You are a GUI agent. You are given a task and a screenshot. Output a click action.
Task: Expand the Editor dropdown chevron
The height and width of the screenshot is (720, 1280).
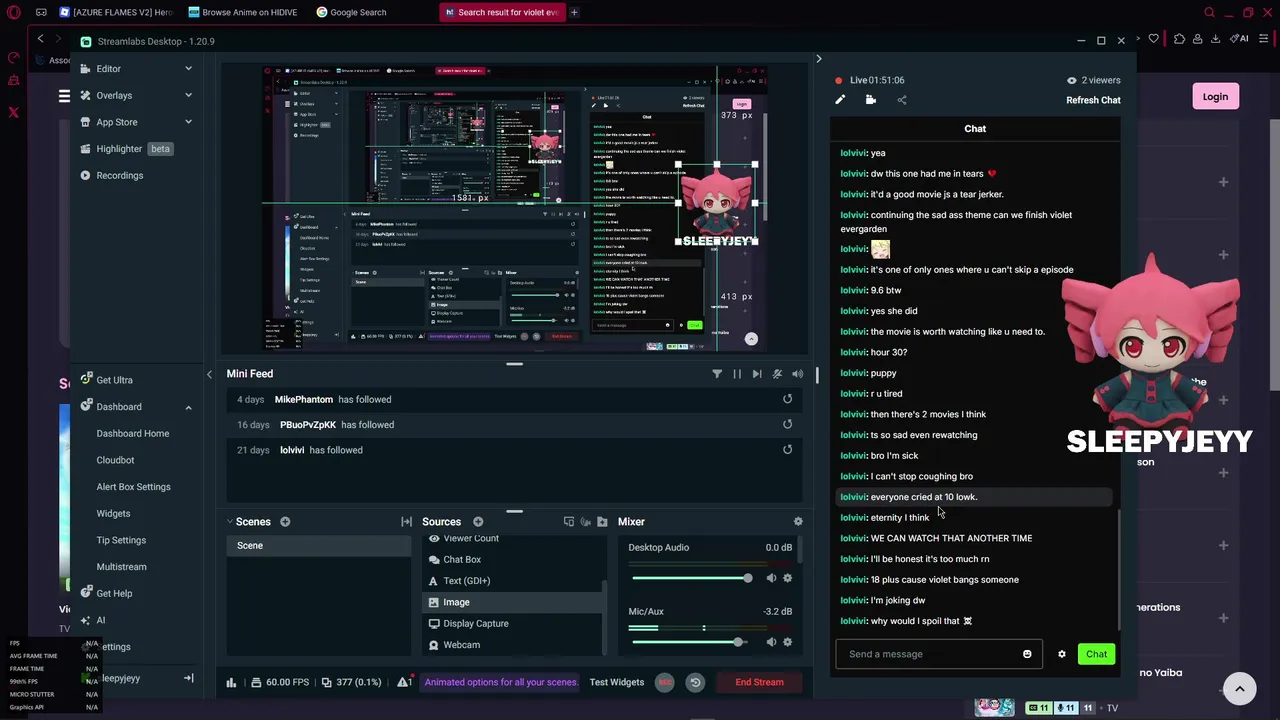click(x=188, y=69)
